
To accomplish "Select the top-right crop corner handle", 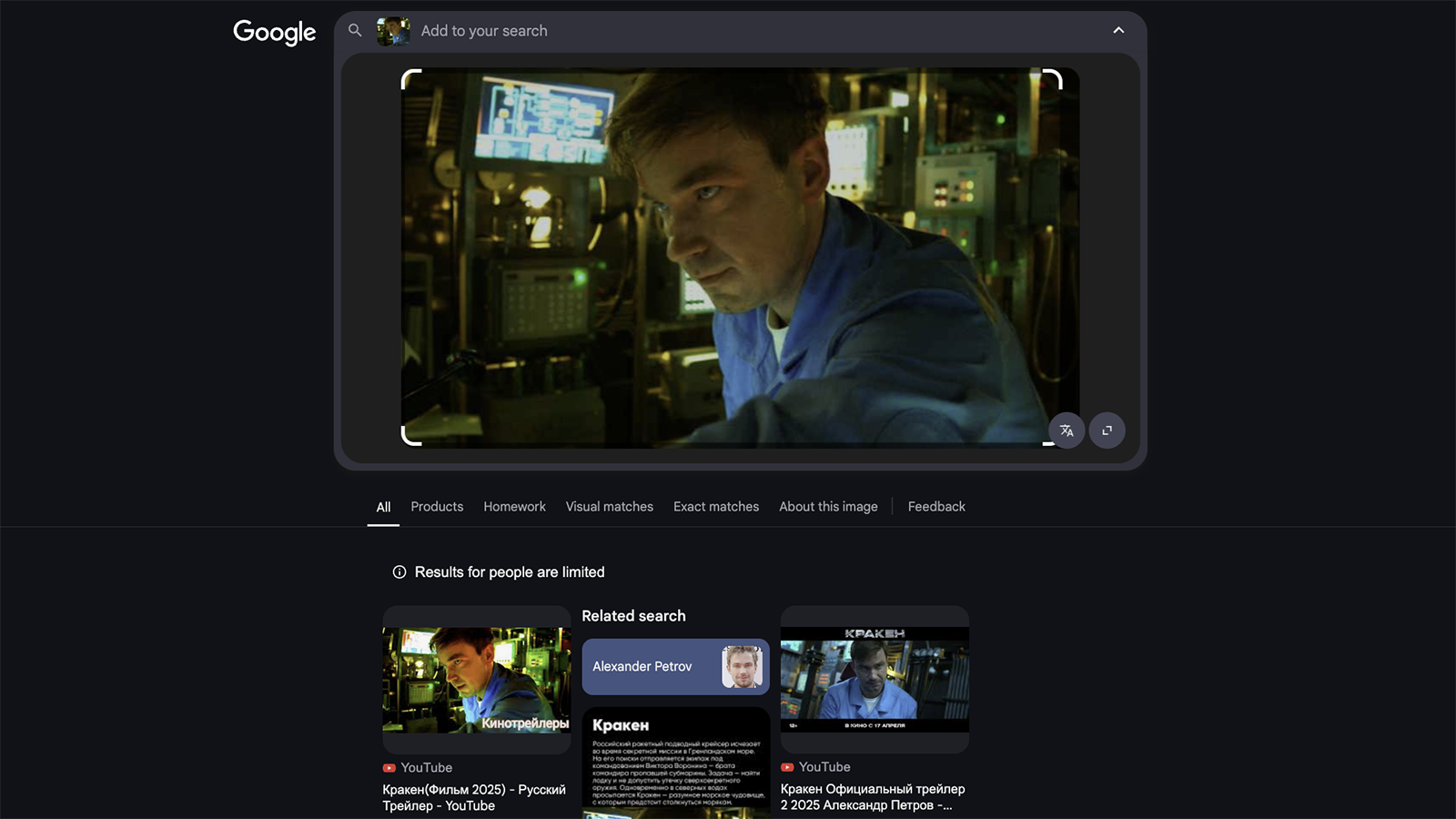I will click(x=1053, y=79).
